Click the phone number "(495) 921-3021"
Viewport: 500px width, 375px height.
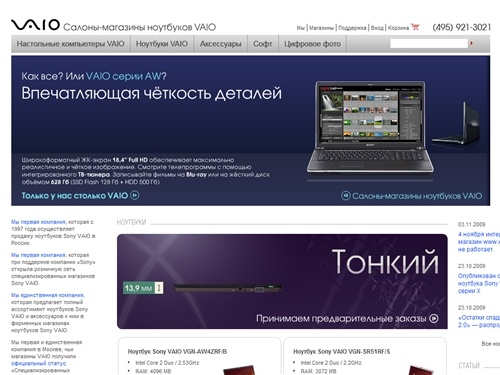pos(462,27)
